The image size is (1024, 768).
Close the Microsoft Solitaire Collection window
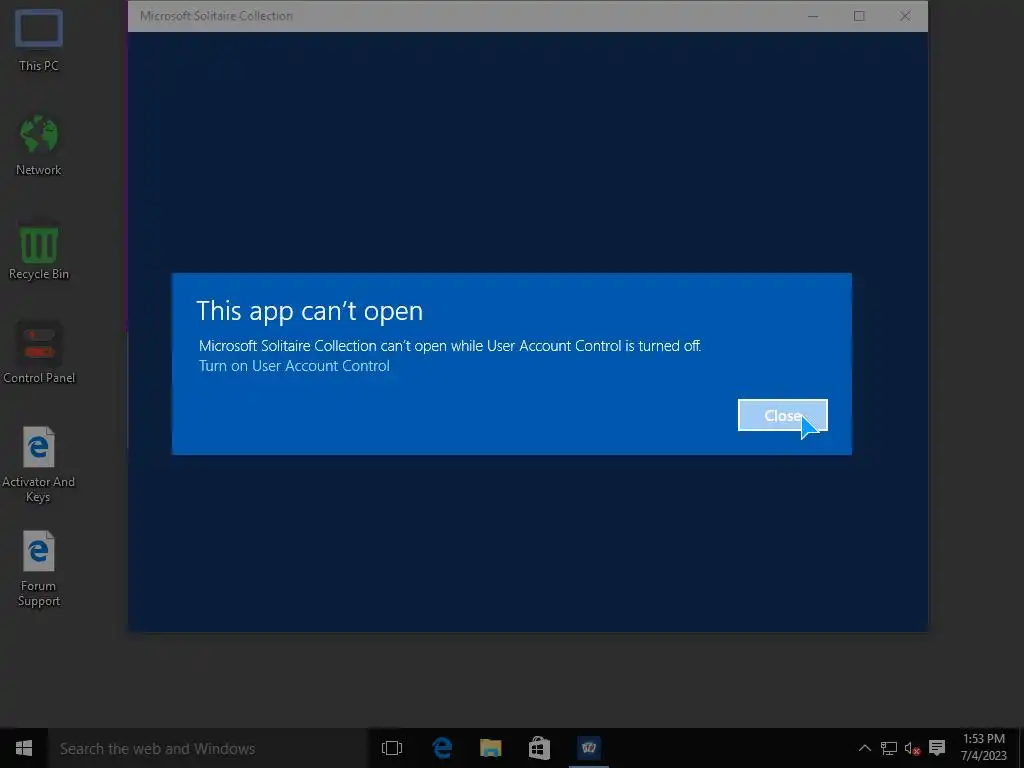pyautogui.click(x=904, y=16)
